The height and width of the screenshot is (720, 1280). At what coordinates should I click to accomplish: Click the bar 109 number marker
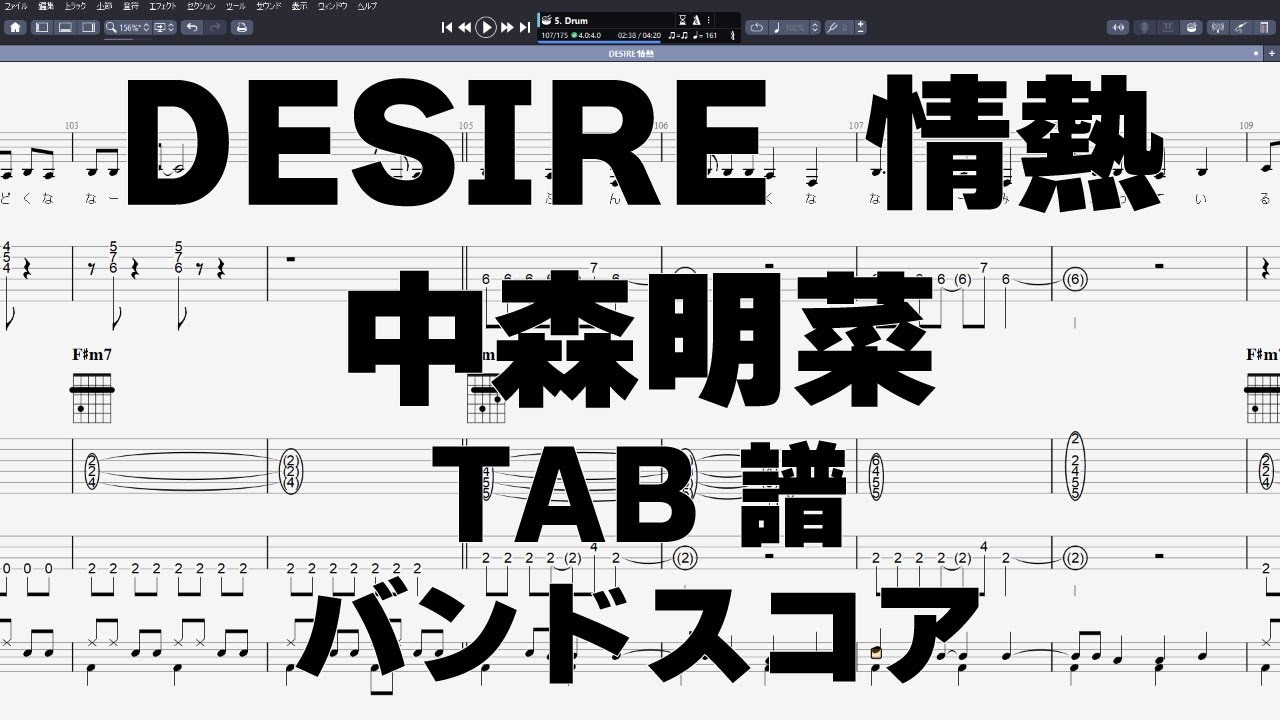pos(1246,125)
